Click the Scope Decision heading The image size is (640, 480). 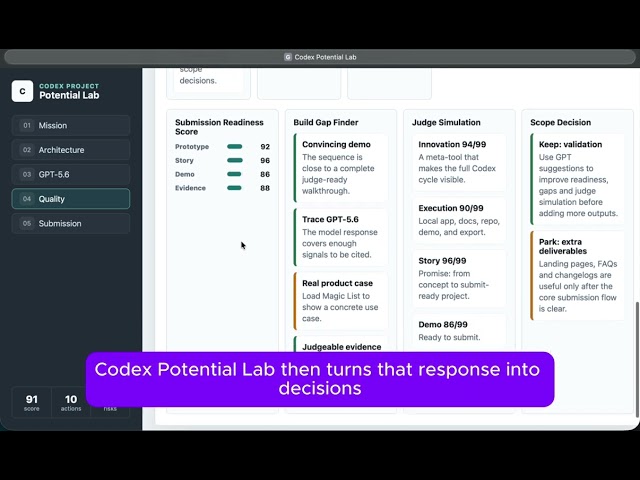click(x=560, y=122)
